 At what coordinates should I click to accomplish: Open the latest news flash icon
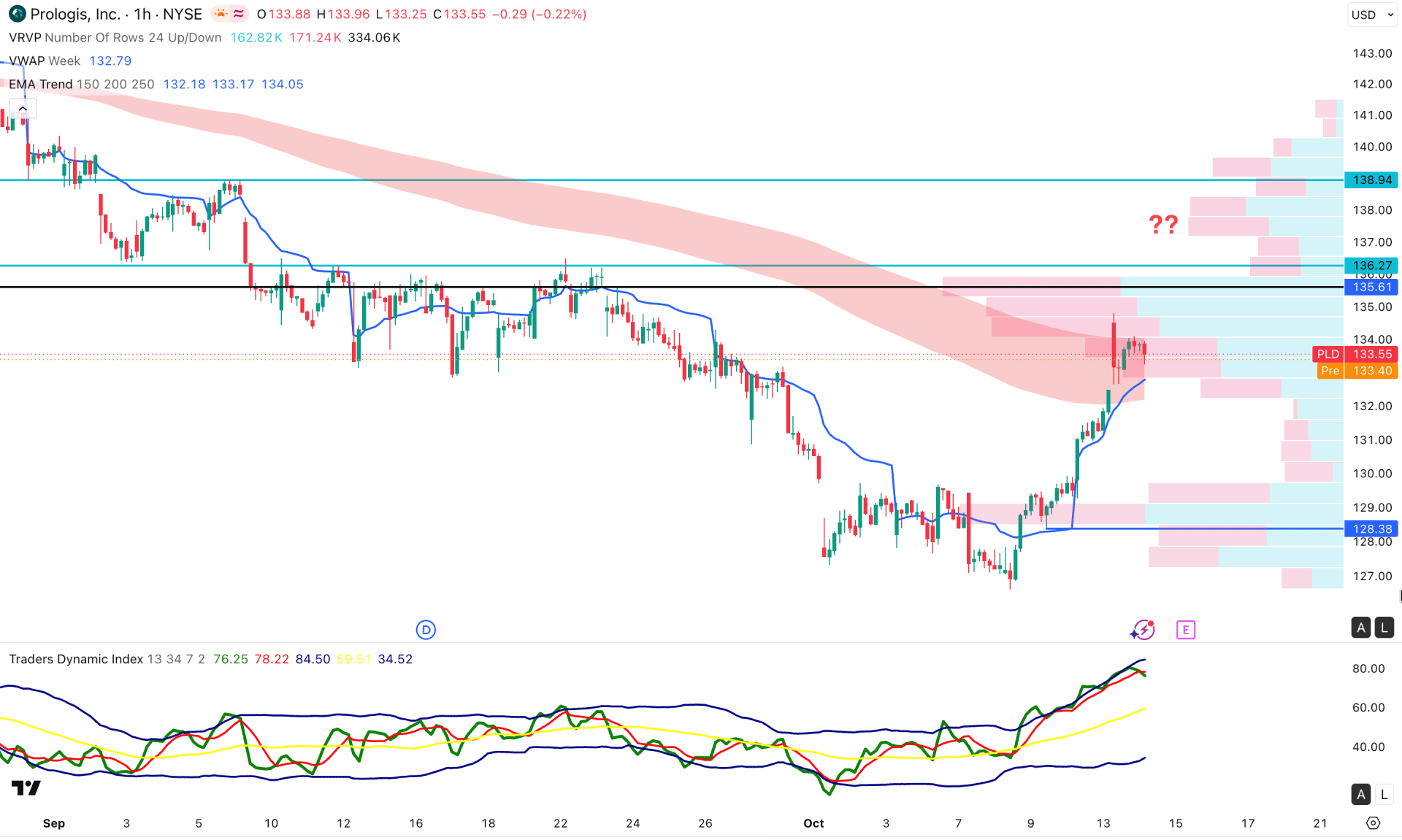1143,630
